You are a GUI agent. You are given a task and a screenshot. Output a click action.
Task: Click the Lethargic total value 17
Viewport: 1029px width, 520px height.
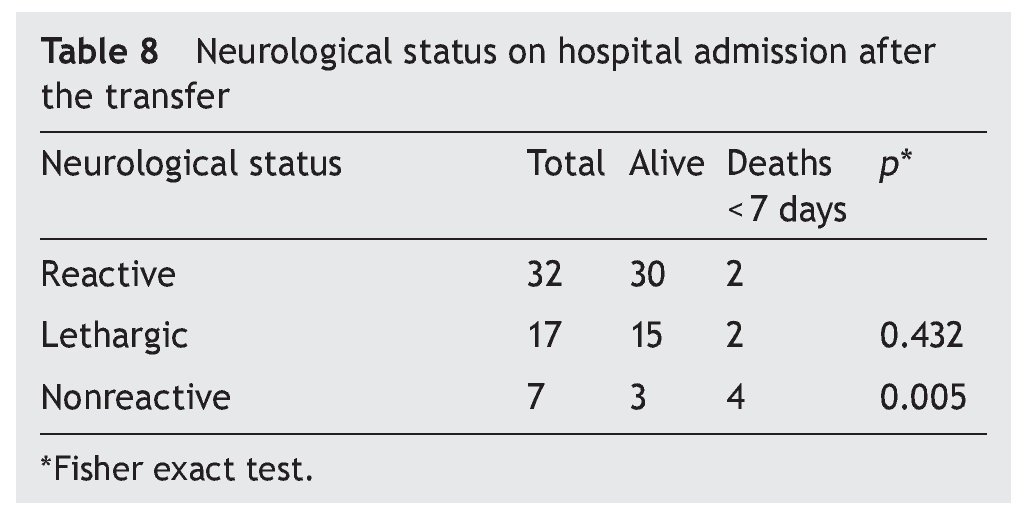545,336
